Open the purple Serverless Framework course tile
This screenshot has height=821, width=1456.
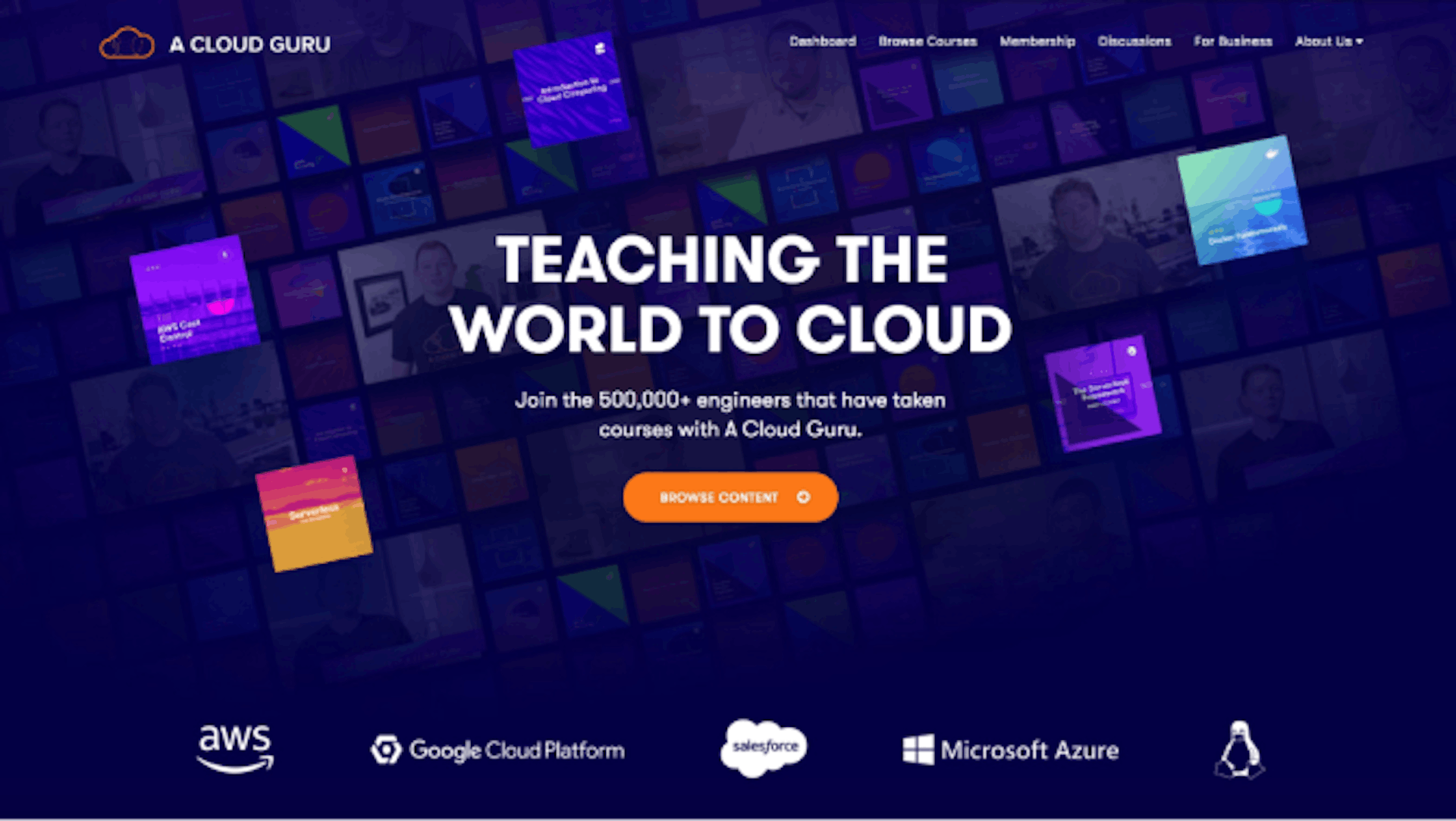pyautogui.click(x=1103, y=393)
